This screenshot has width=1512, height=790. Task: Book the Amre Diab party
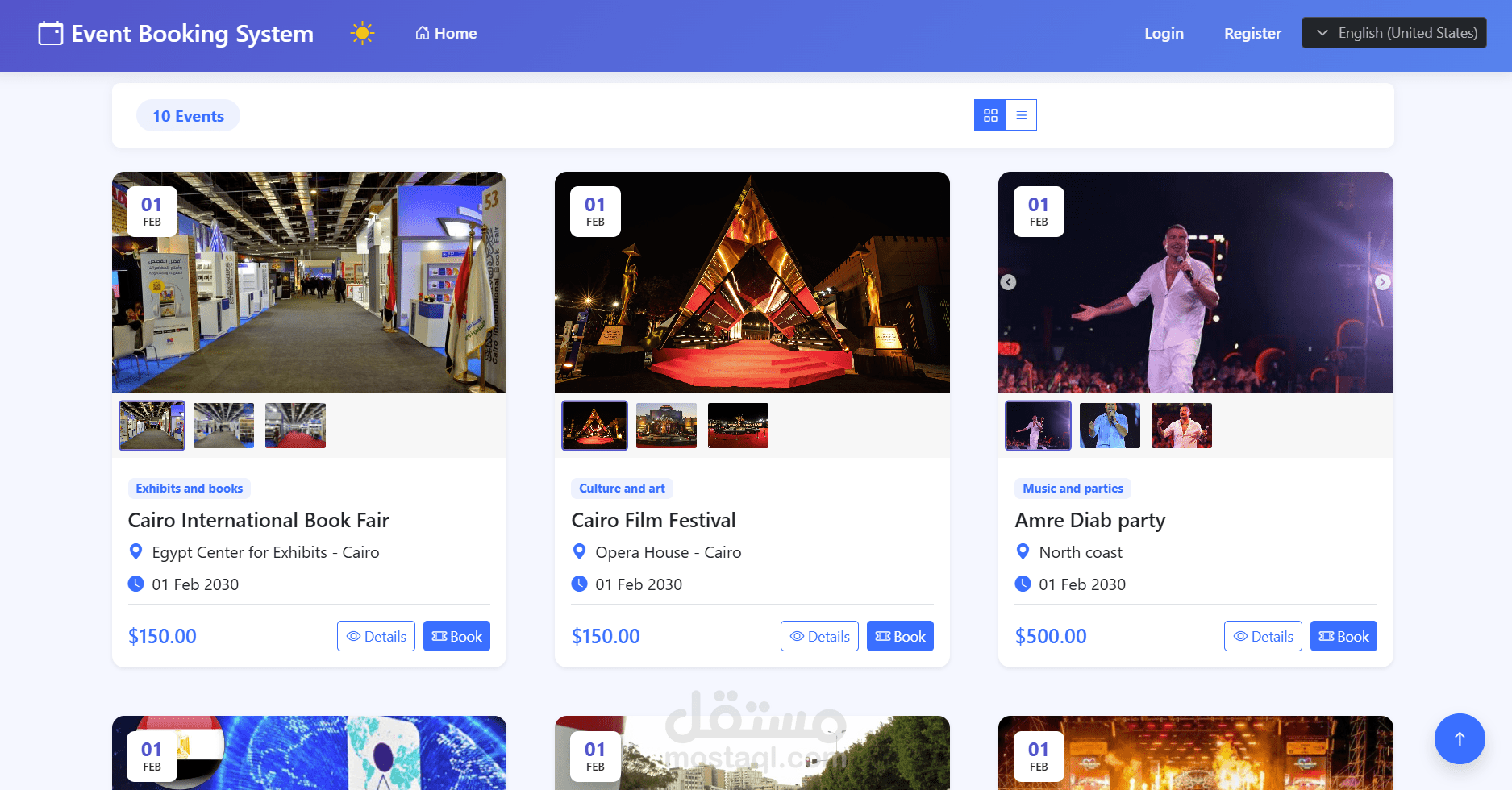click(x=1343, y=636)
